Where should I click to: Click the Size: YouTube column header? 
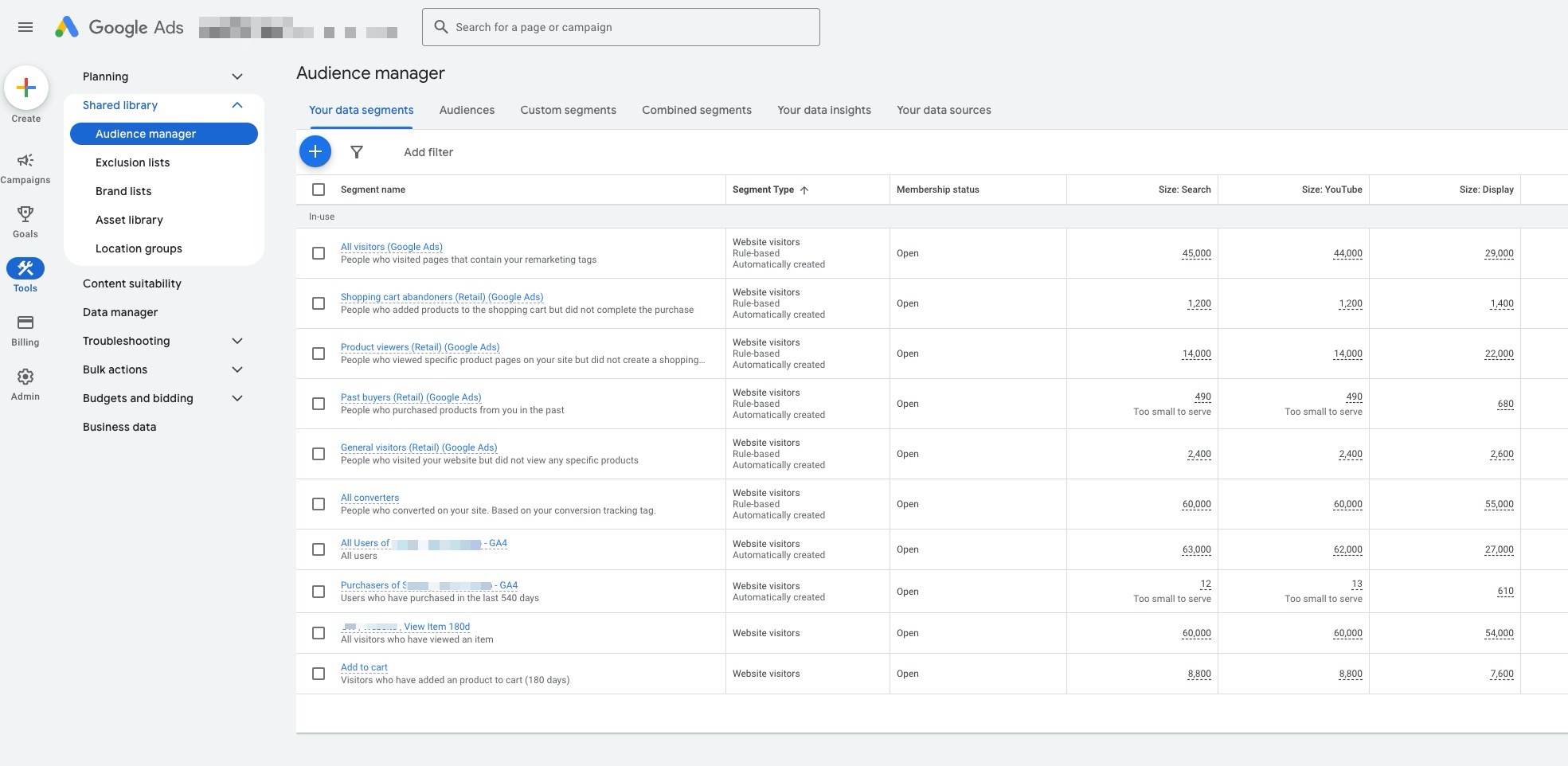(x=1331, y=190)
